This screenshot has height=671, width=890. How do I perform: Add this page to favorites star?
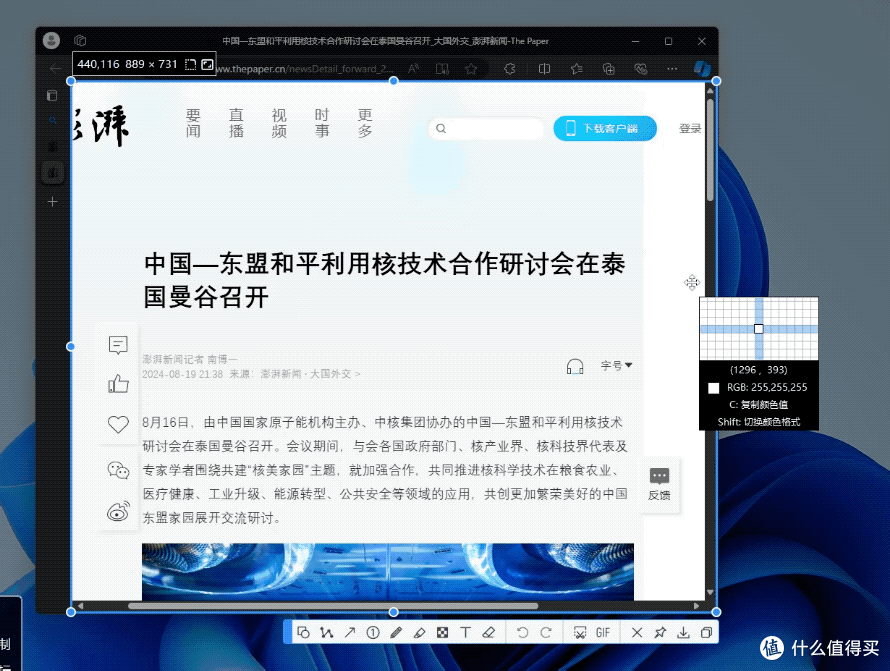point(471,69)
